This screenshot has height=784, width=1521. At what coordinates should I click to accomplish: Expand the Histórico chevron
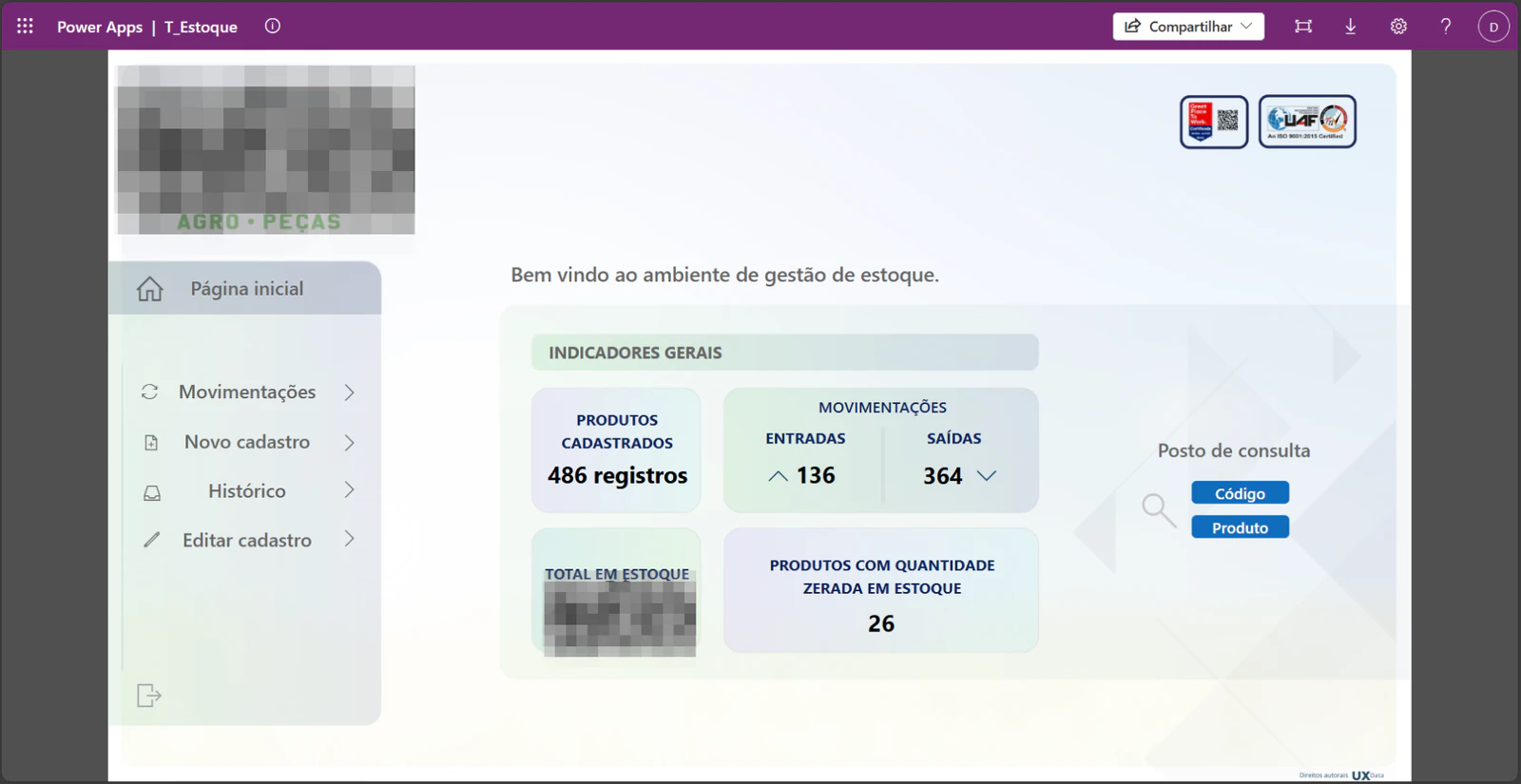pos(350,490)
